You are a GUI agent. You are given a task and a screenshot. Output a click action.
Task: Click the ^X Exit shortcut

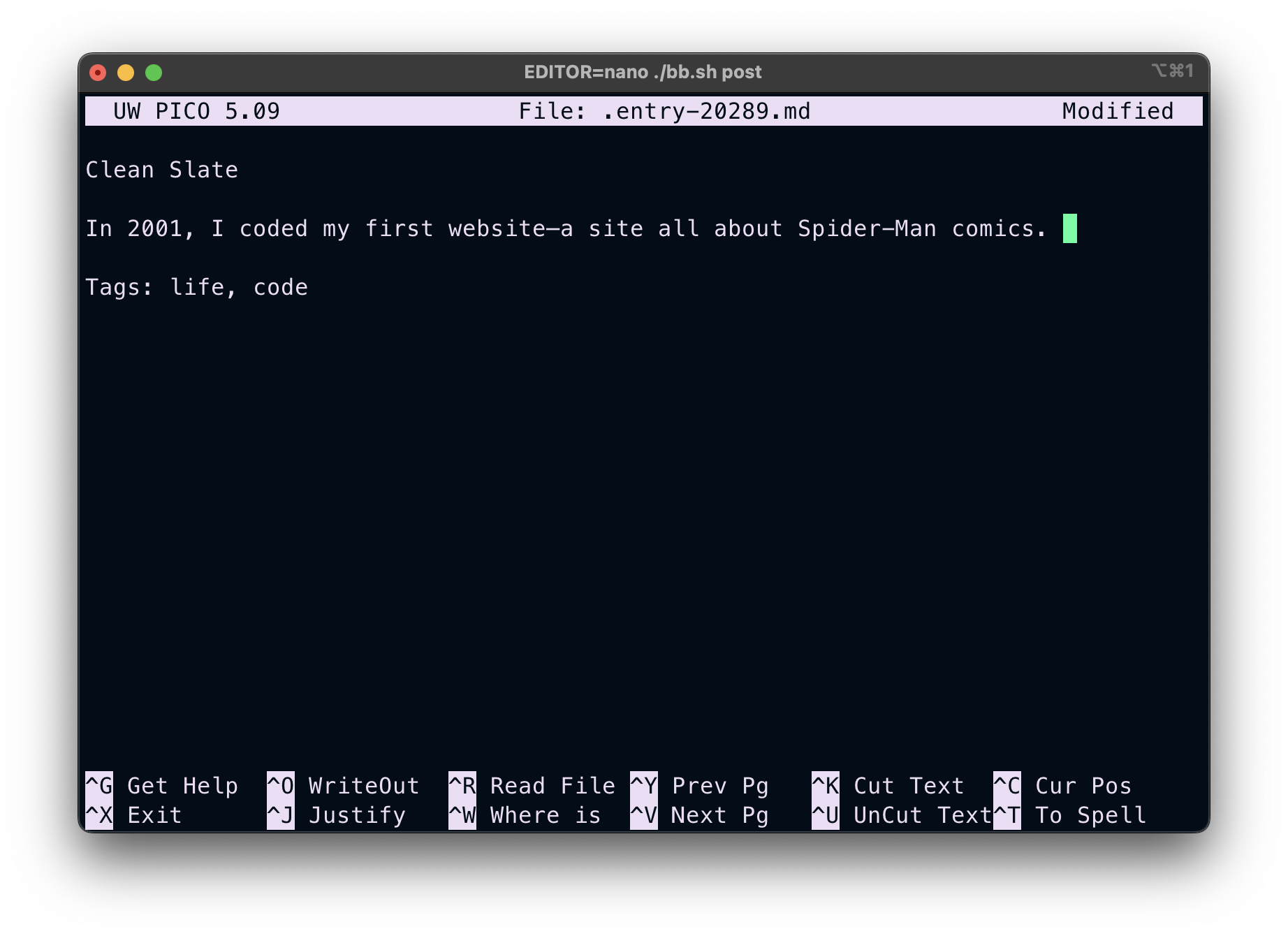point(133,815)
